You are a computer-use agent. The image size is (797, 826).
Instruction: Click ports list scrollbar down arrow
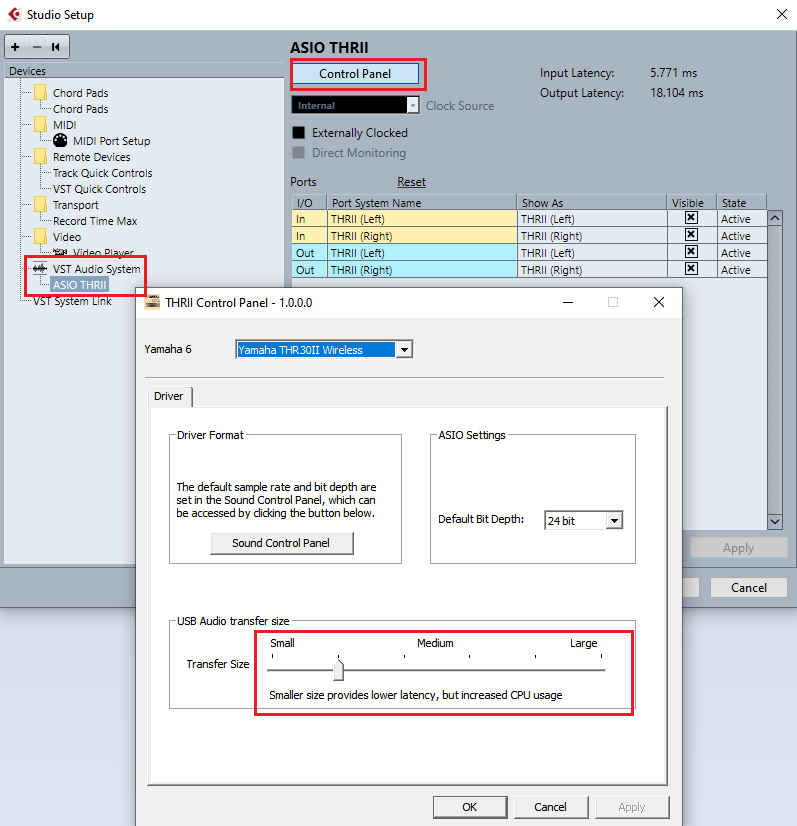tap(774, 522)
